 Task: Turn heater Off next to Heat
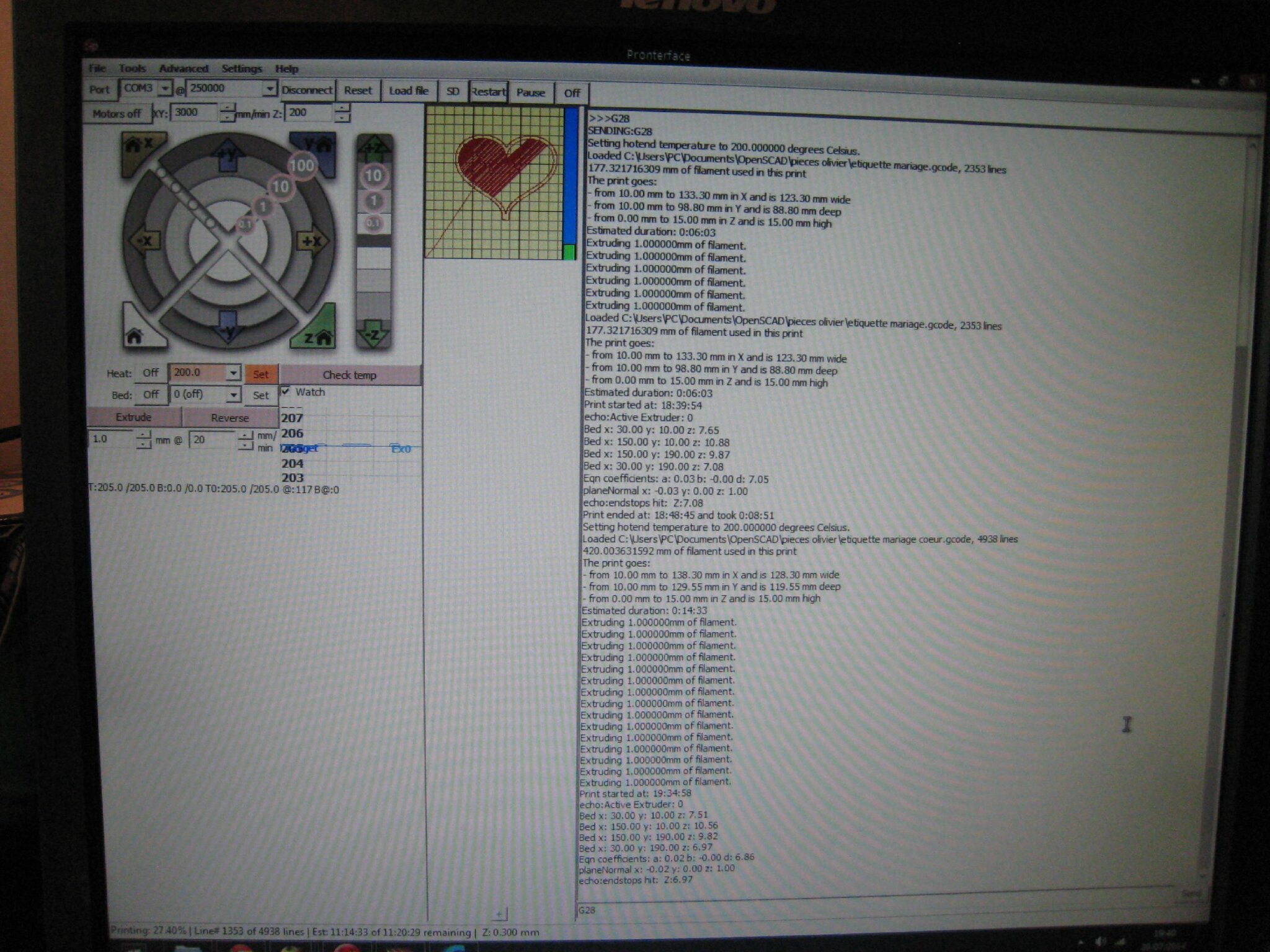tap(151, 372)
